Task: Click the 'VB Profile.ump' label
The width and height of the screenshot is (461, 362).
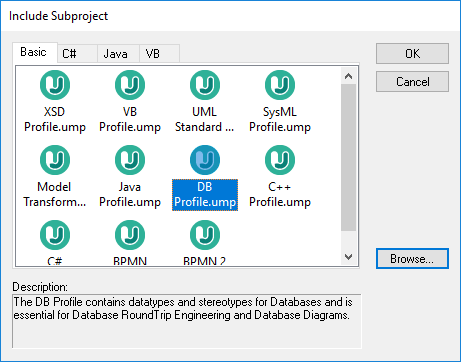Action: coord(130,119)
